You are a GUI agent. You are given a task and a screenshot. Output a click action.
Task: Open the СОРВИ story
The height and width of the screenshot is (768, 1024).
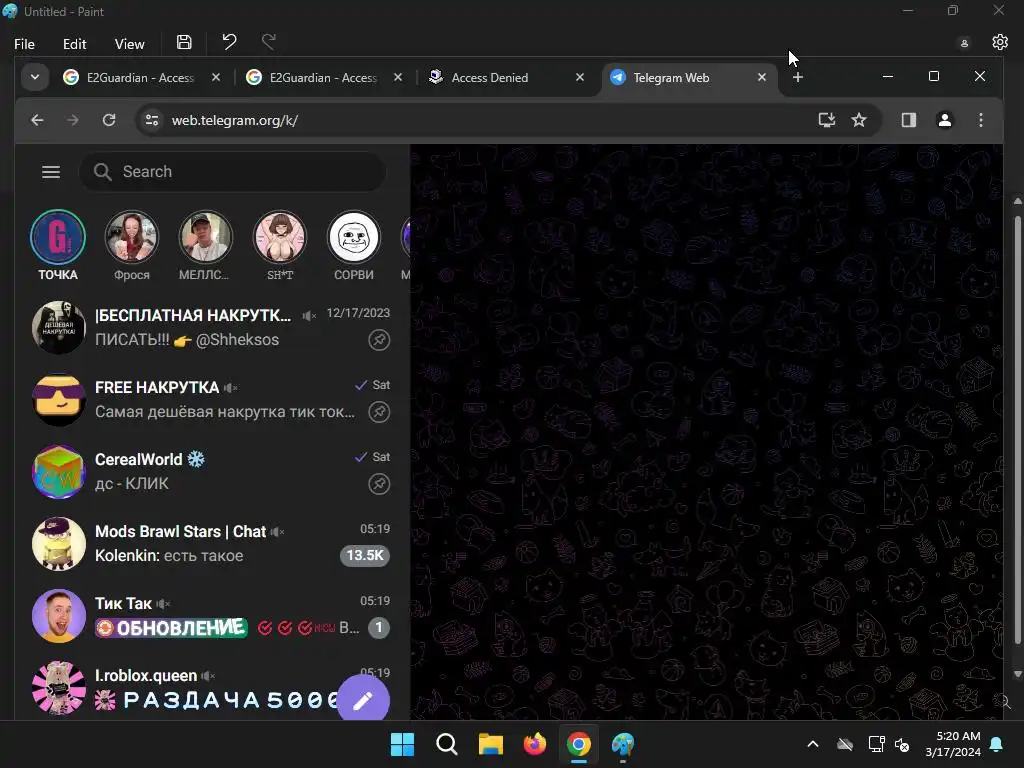(354, 246)
